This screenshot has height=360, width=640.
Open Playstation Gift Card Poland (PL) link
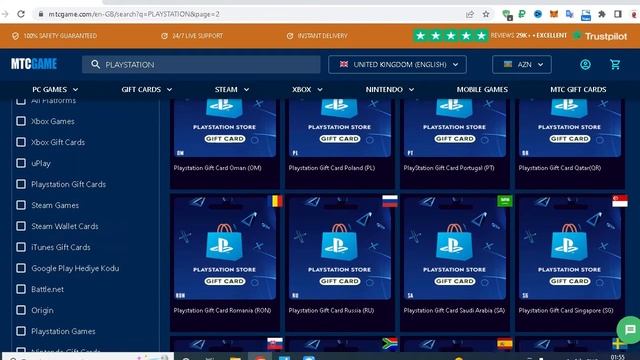pyautogui.click(x=331, y=168)
